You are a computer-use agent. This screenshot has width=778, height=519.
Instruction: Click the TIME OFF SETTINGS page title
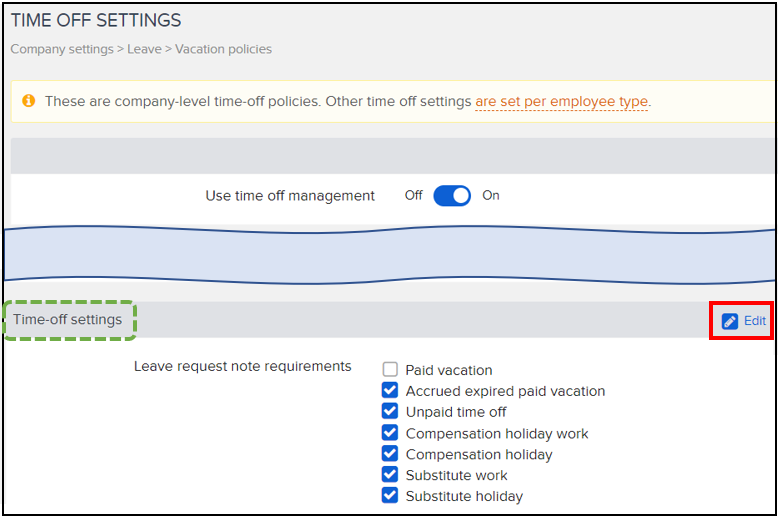(96, 20)
